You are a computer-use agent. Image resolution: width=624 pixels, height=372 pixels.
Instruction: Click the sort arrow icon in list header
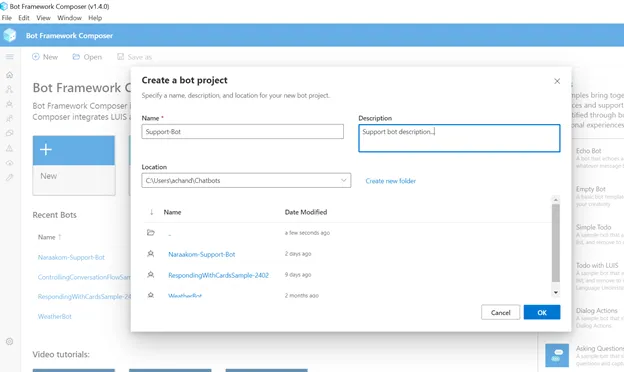click(x=151, y=212)
